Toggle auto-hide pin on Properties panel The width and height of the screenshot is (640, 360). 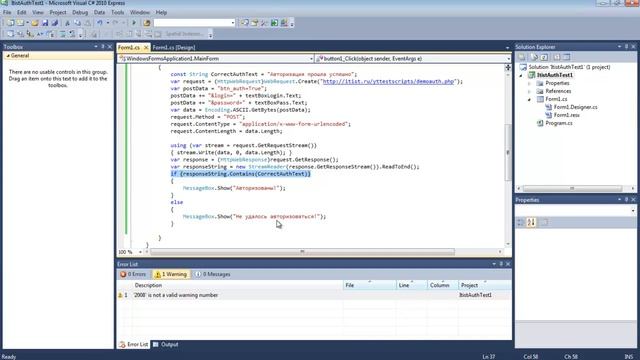tap(627, 200)
